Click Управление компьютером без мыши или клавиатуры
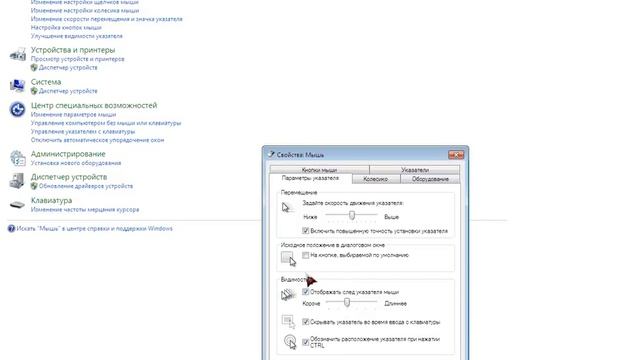 click(x=106, y=123)
